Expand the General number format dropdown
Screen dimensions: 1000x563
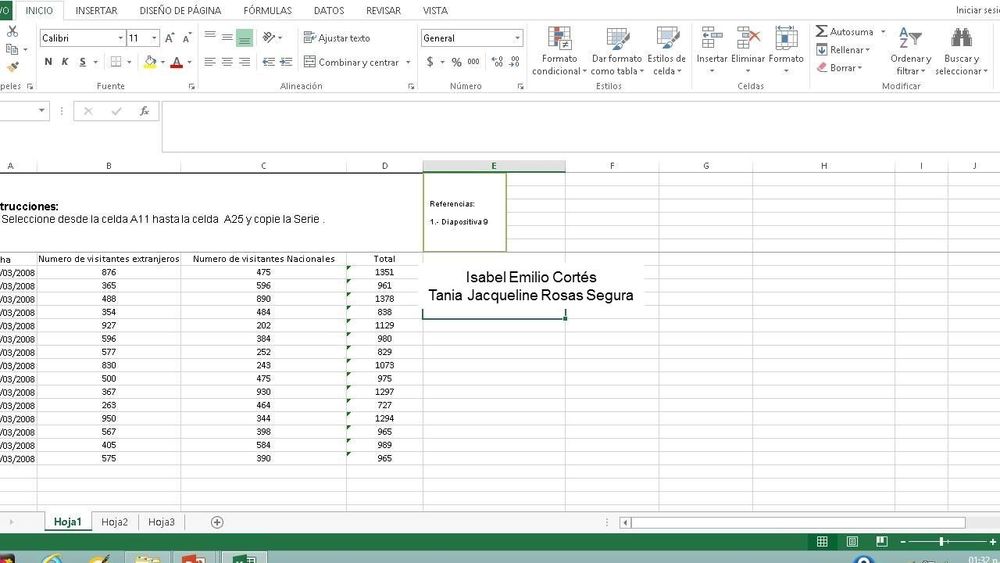click(x=517, y=38)
